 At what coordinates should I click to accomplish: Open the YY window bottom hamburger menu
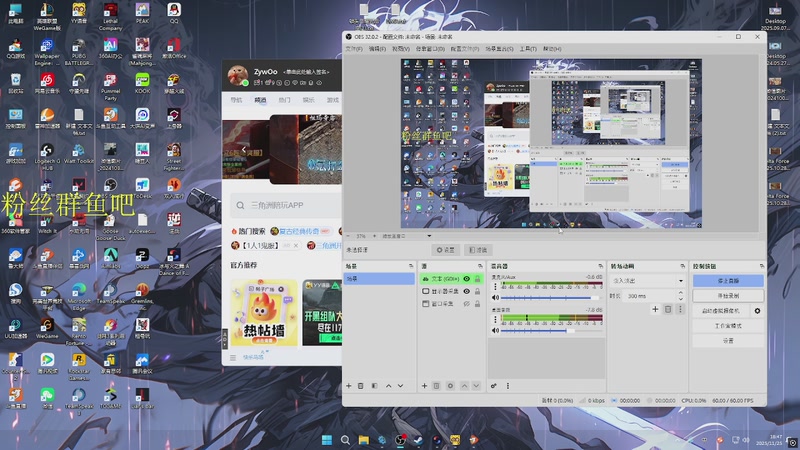coord(233,358)
